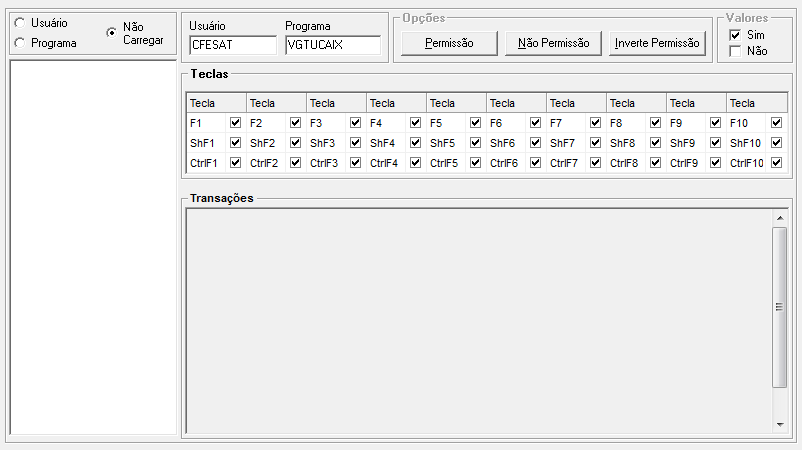The image size is (802, 450).
Task: Select the Programa radio button
Action: pos(20,43)
